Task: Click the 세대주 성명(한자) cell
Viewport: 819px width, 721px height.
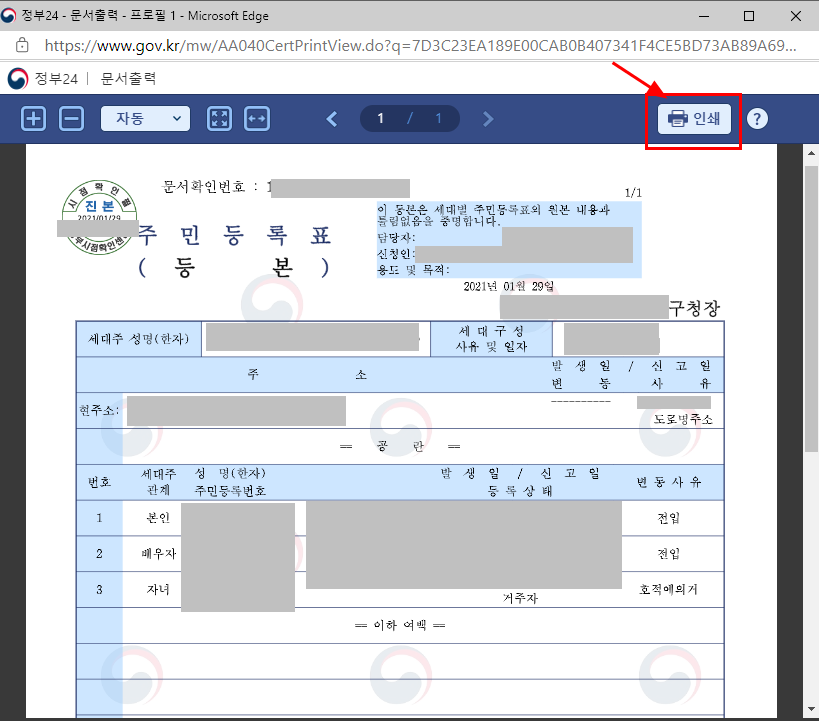Action: coord(138,339)
